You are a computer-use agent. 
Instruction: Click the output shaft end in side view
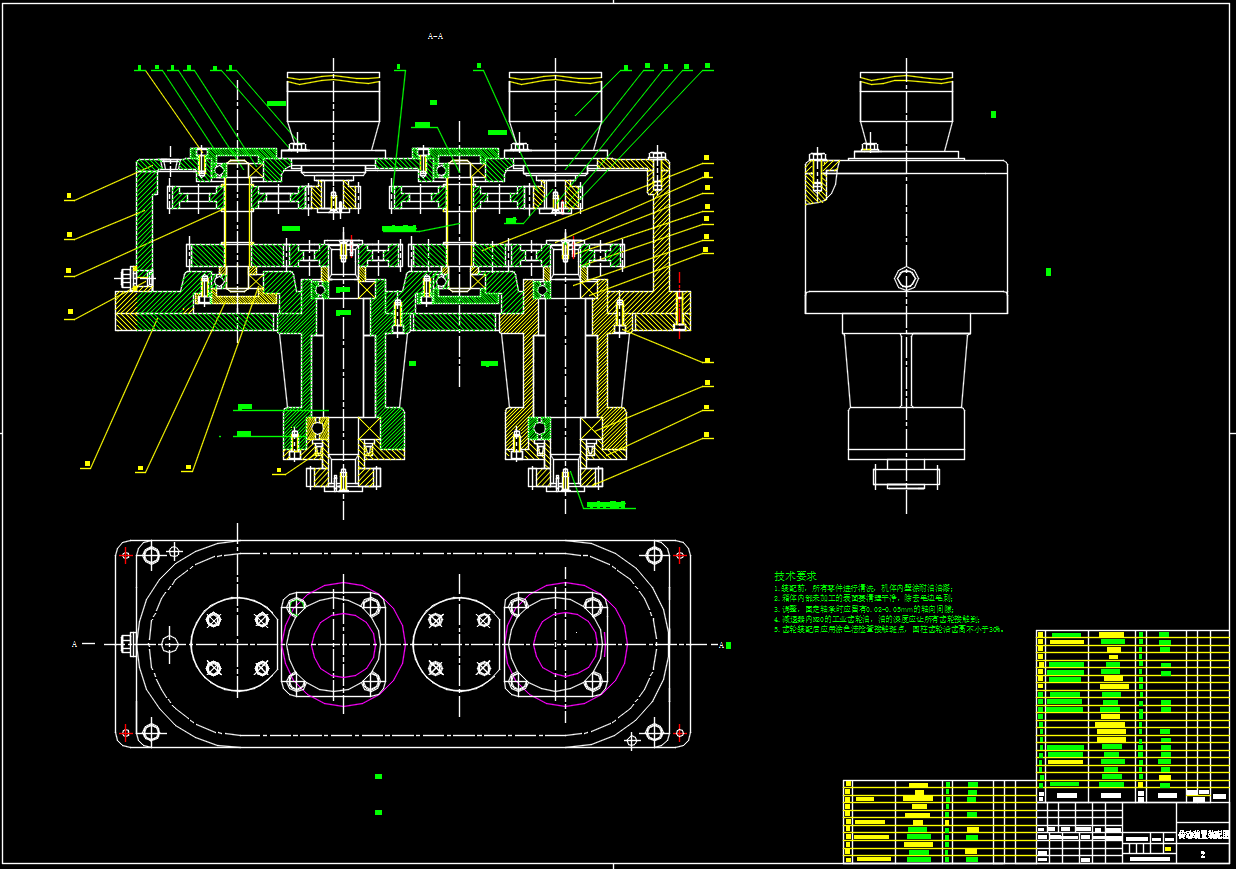(x=906, y=476)
